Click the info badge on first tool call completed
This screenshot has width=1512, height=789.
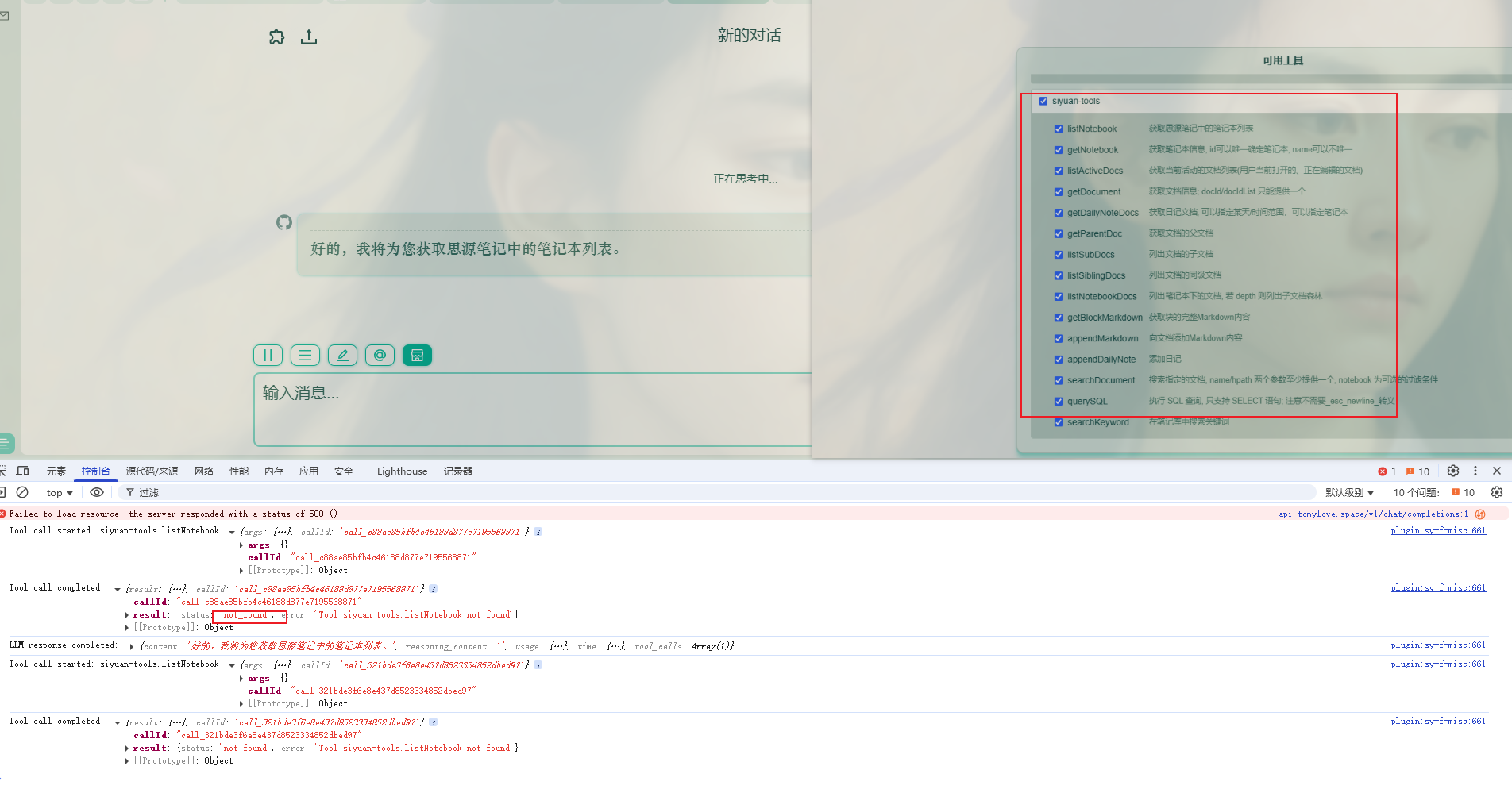click(433, 589)
